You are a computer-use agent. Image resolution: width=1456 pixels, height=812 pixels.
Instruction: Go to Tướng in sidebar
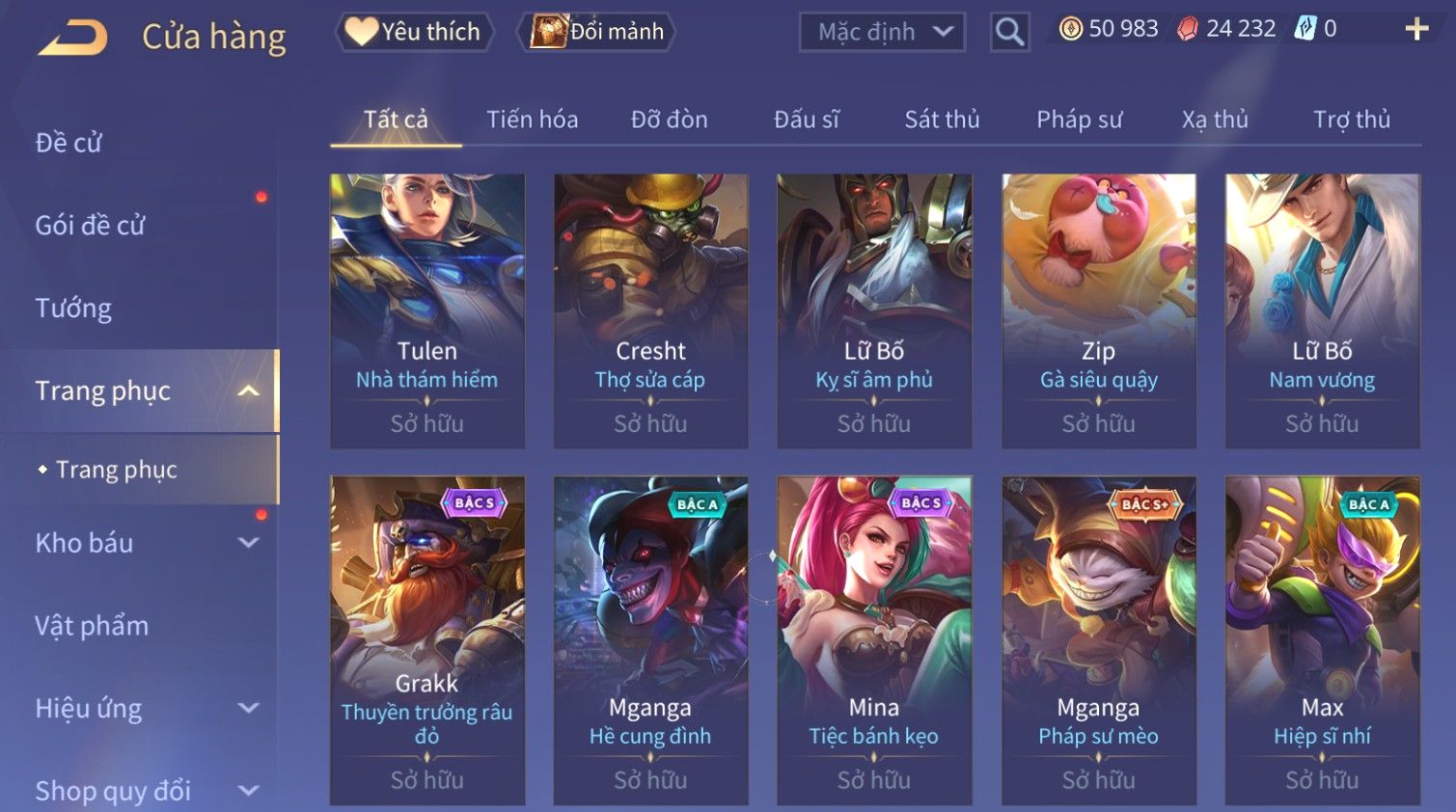(73, 309)
